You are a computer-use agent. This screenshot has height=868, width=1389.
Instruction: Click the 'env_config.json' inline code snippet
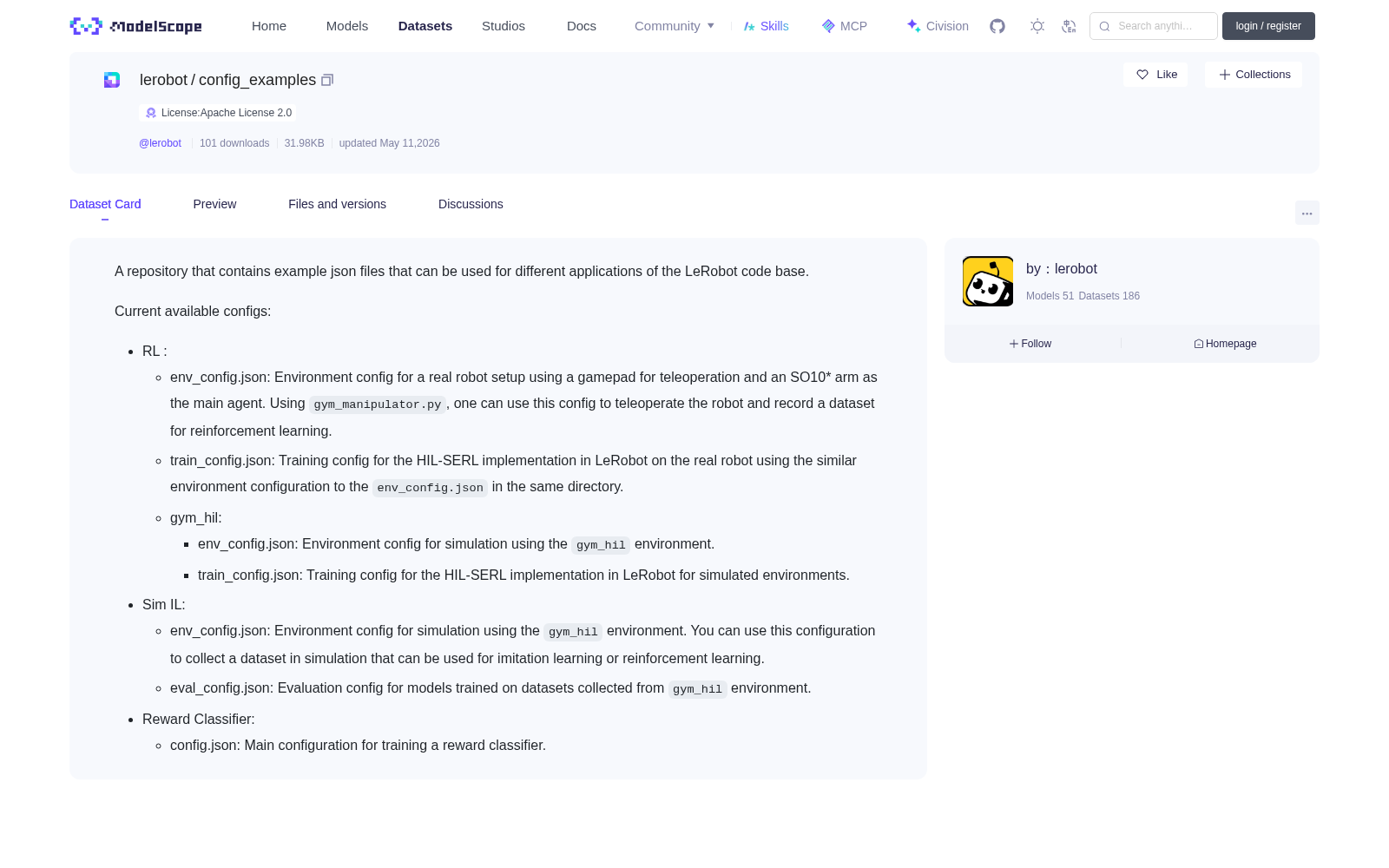click(430, 488)
